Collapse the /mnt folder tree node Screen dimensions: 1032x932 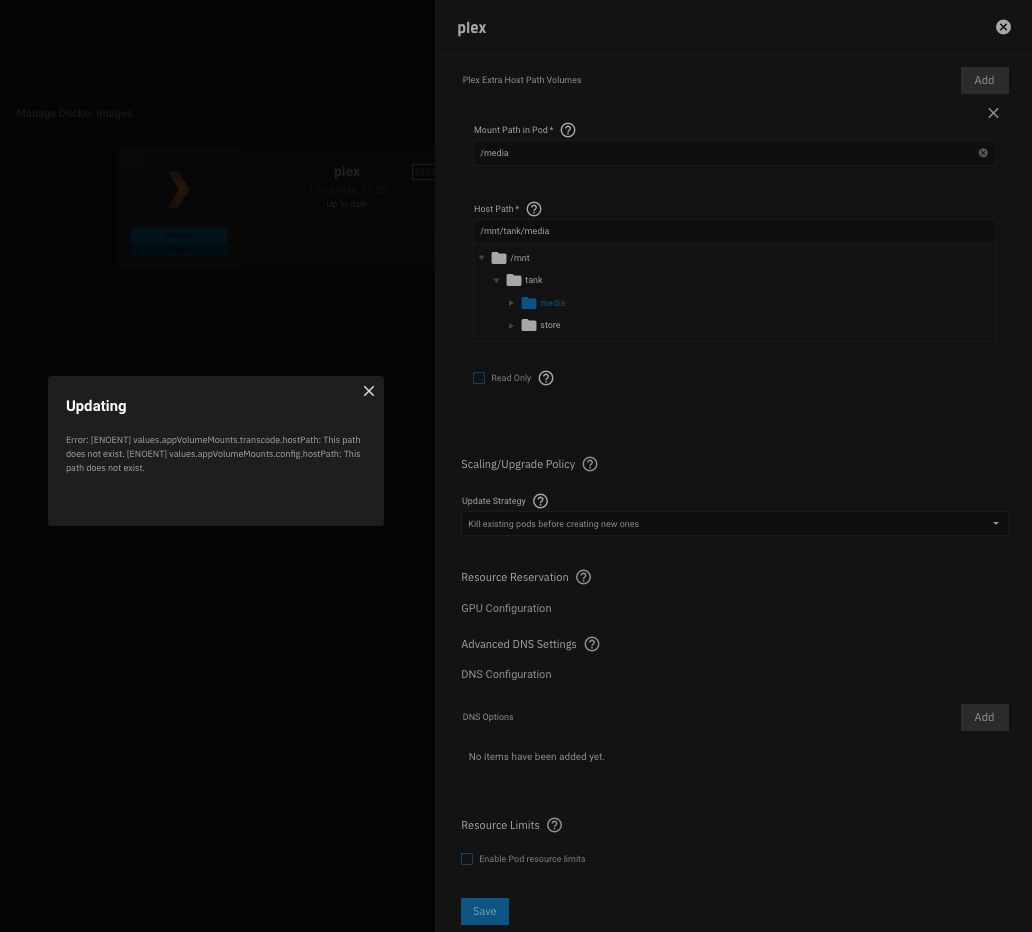[x=482, y=258]
